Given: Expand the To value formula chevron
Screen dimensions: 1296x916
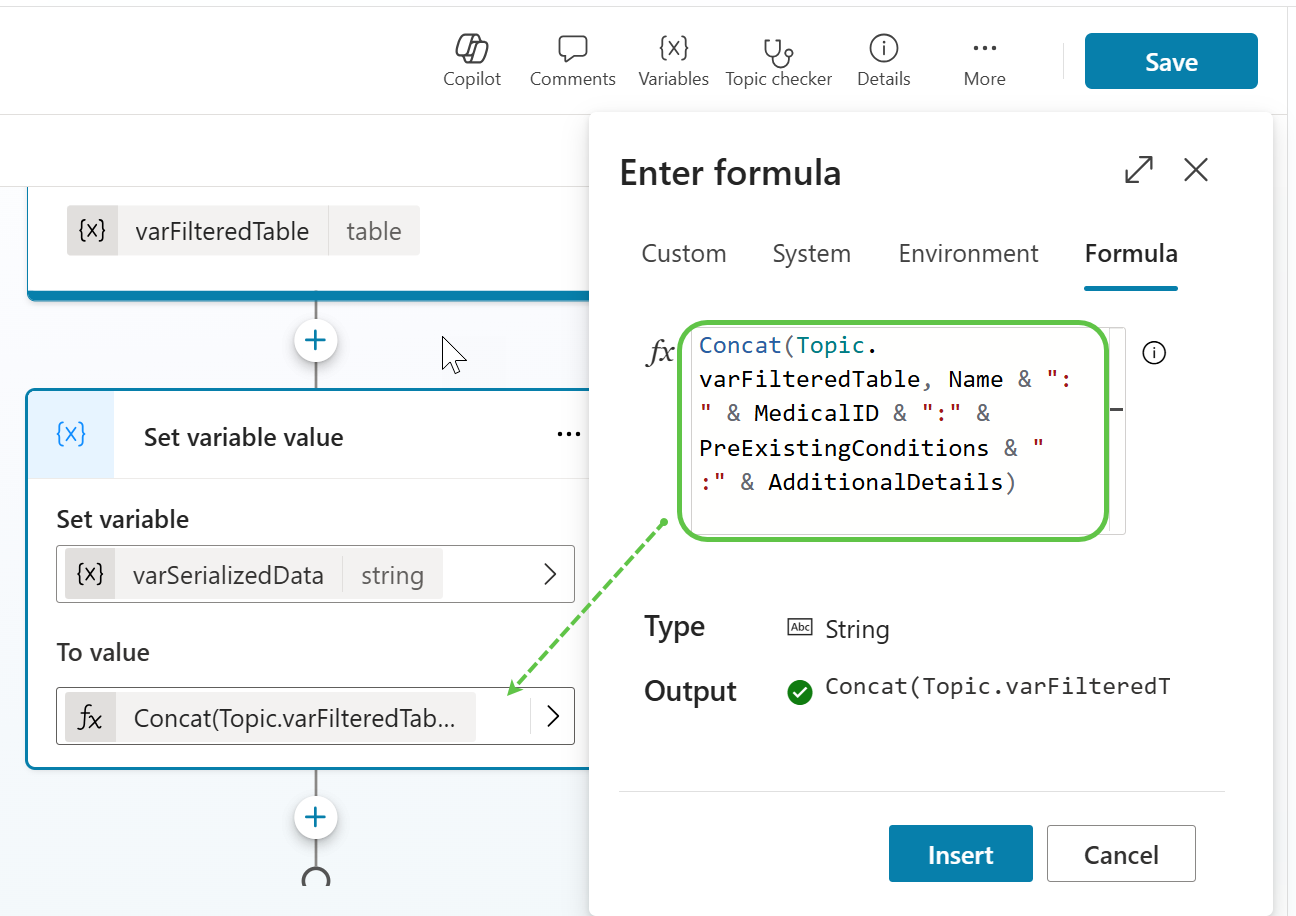Looking at the screenshot, I should [x=552, y=717].
